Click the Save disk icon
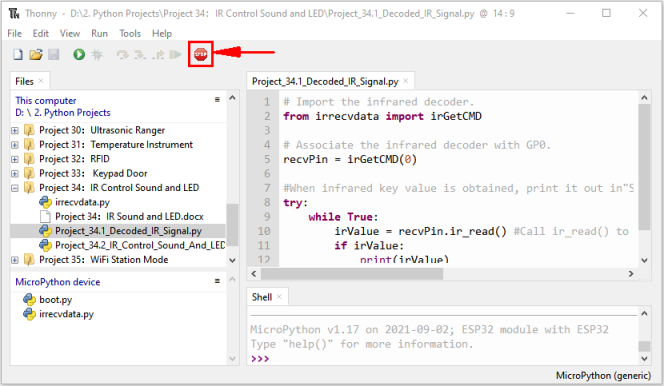The height and width of the screenshot is (387, 664). pos(54,54)
